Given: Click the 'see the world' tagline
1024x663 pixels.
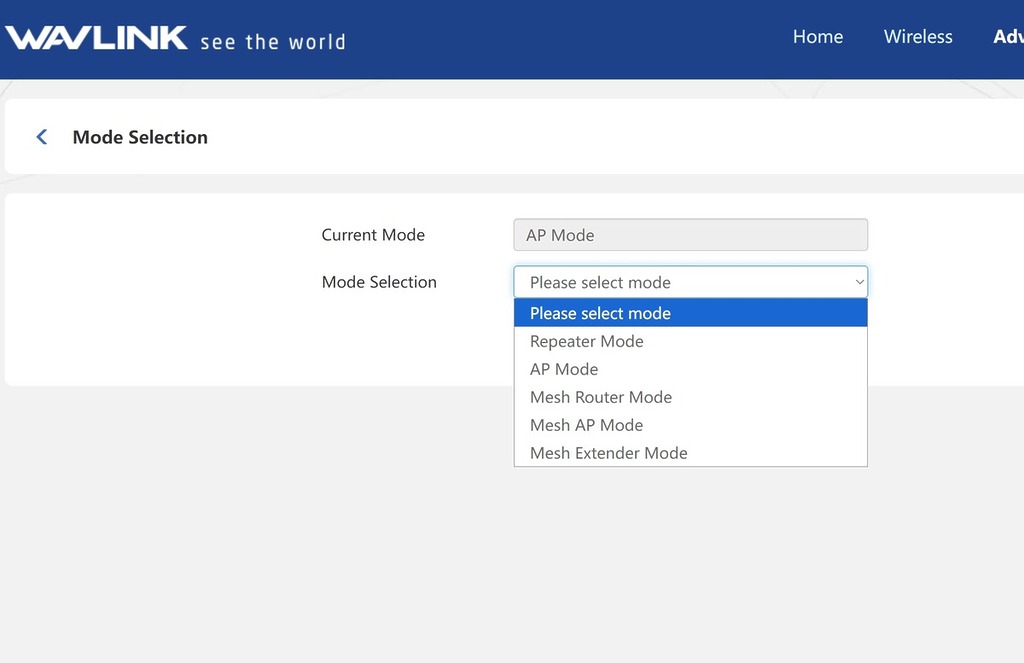Looking at the screenshot, I should click(273, 42).
